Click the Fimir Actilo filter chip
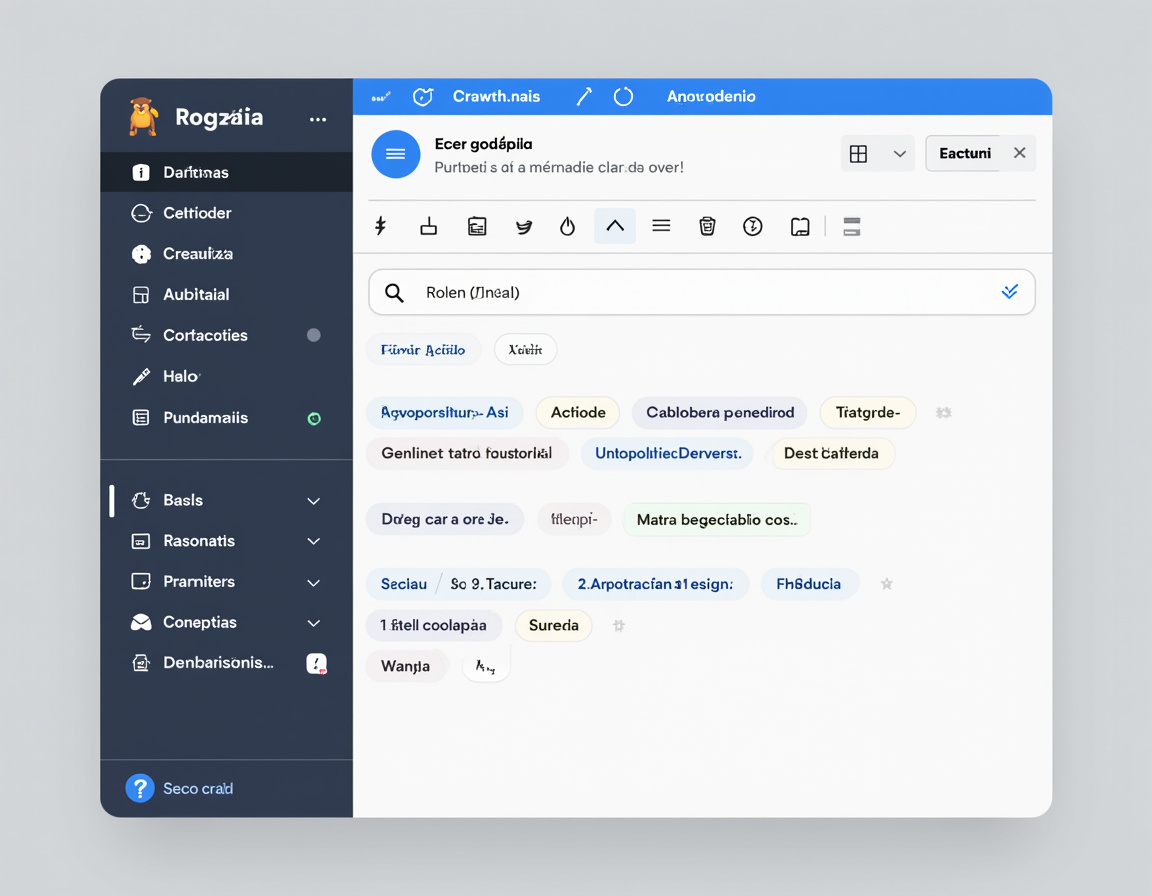The height and width of the screenshot is (896, 1152). (x=423, y=349)
